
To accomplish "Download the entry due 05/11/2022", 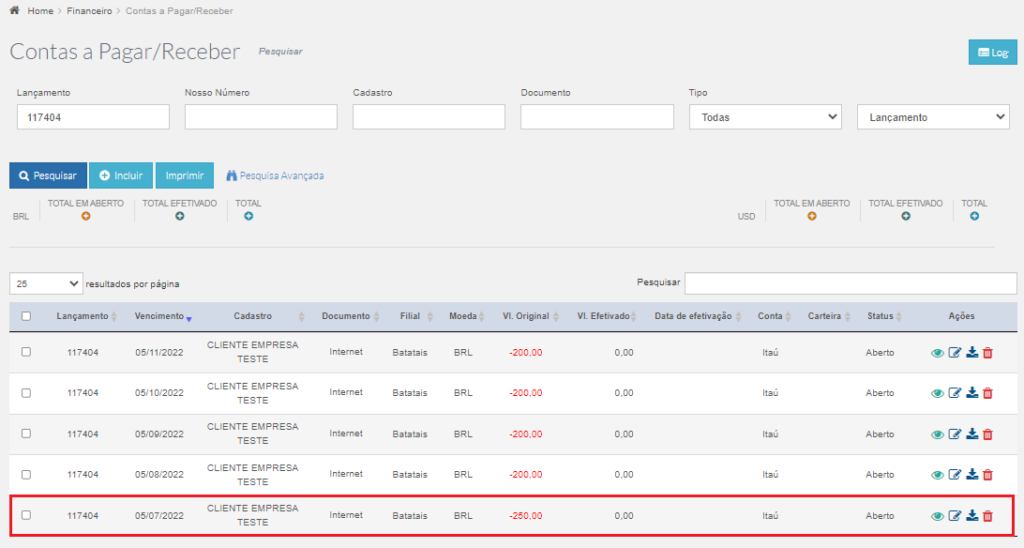I will (x=972, y=353).
